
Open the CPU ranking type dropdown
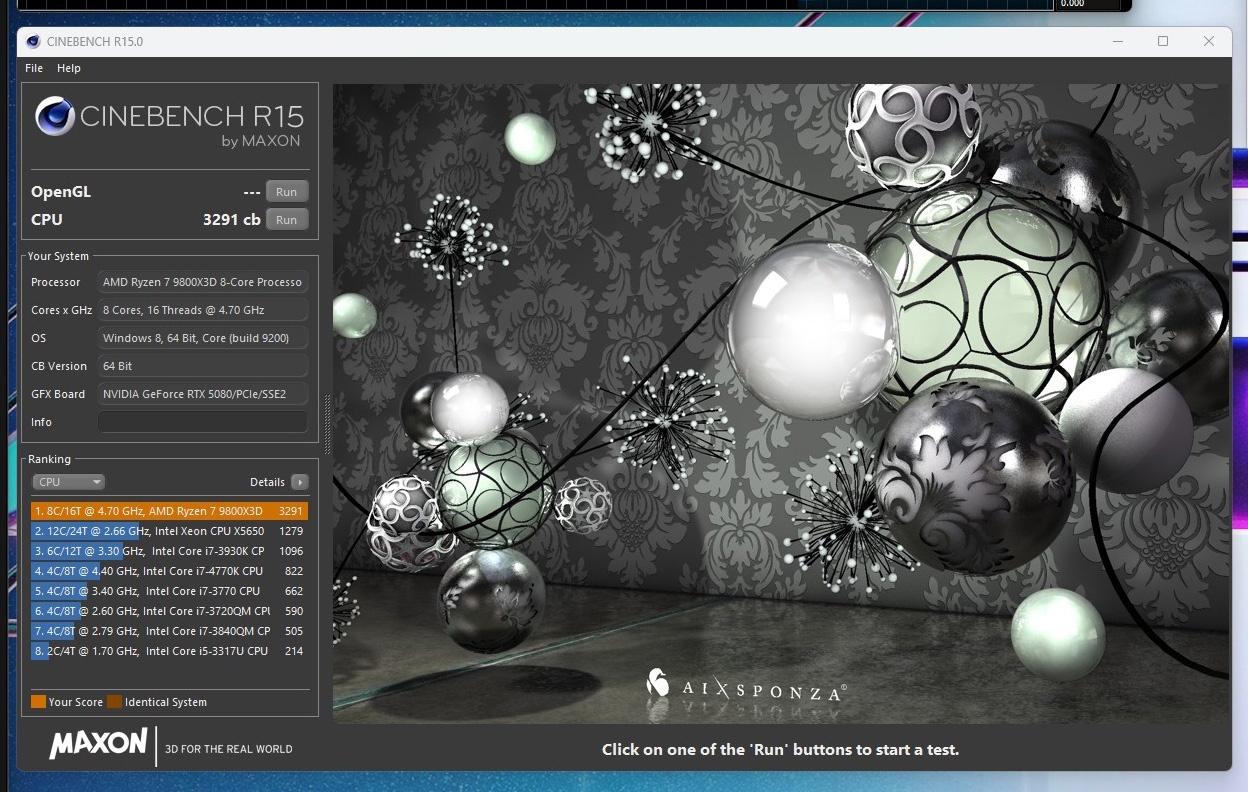tap(68, 482)
